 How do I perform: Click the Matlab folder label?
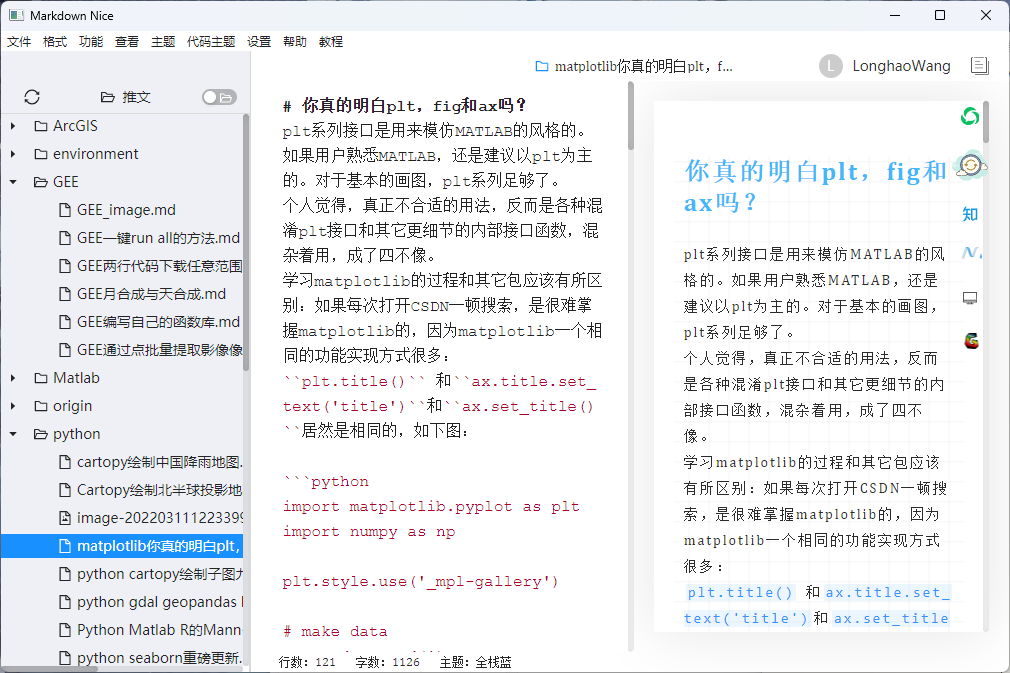click(76, 378)
